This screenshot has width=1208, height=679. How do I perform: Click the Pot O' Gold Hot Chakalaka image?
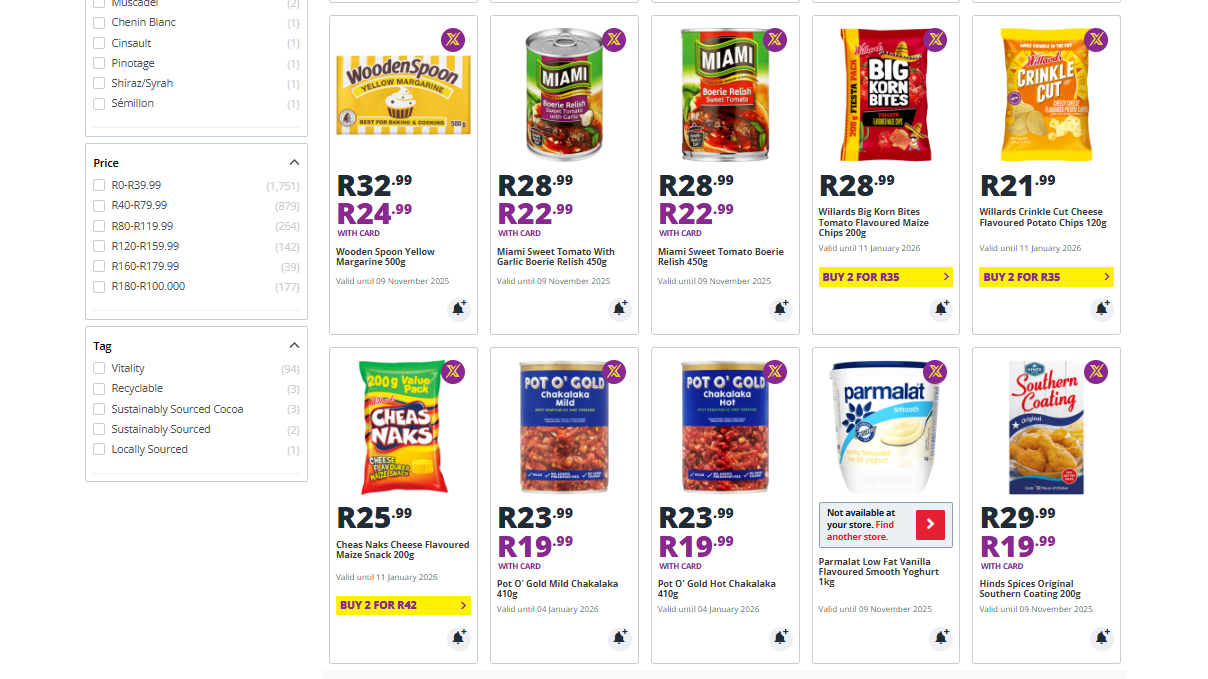point(724,427)
